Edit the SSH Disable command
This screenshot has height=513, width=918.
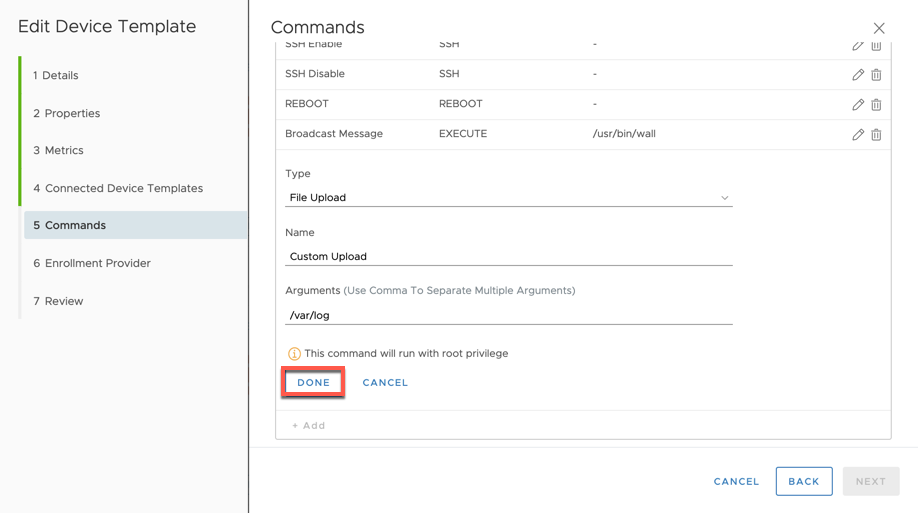[858, 74]
